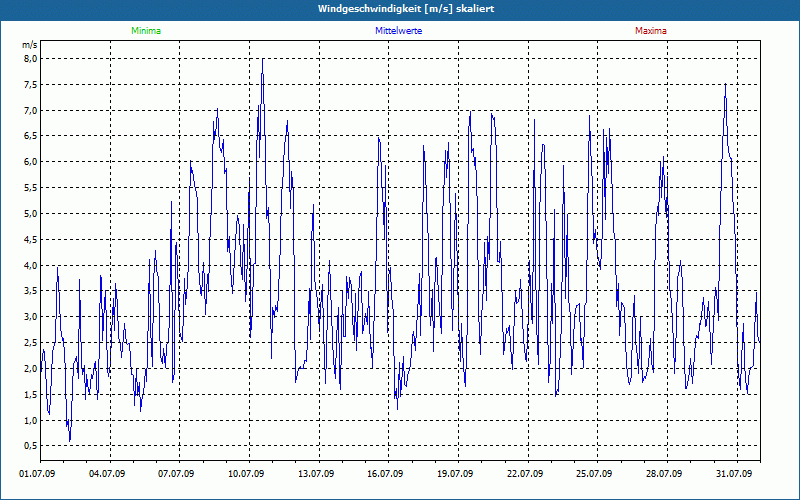Select the 10.07.09 date on the x-axis
This screenshot has height=500, width=800.
click(x=246, y=474)
